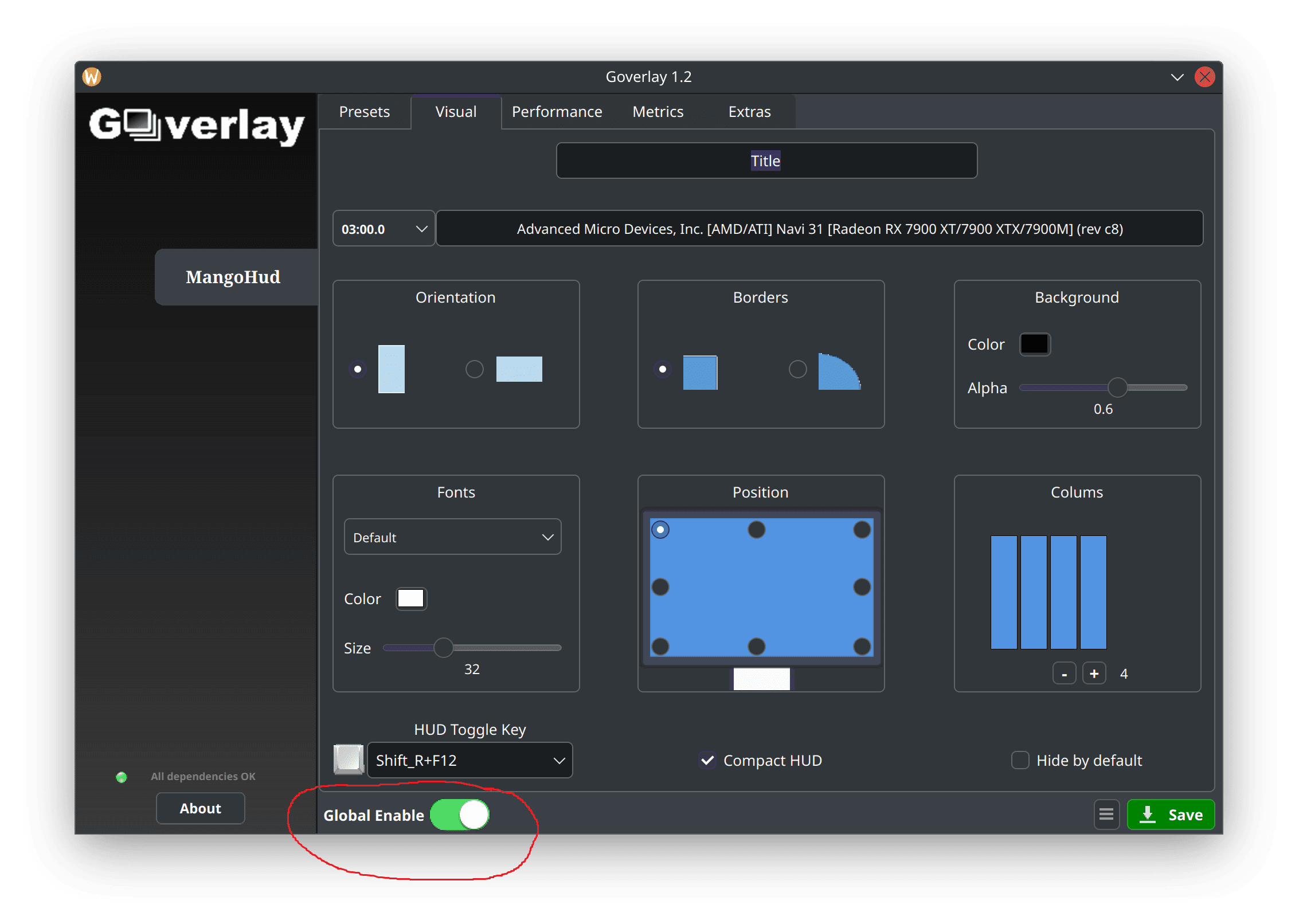The height and width of the screenshot is (924, 1299).
Task: Select the horizontal orientation rectangle icon
Action: 519,369
